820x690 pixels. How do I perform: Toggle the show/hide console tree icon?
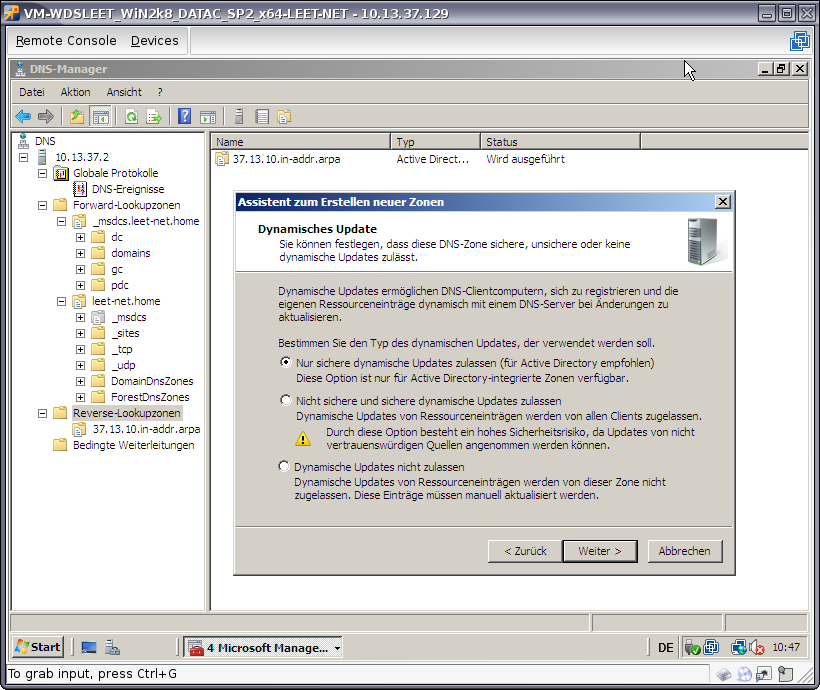coord(100,117)
